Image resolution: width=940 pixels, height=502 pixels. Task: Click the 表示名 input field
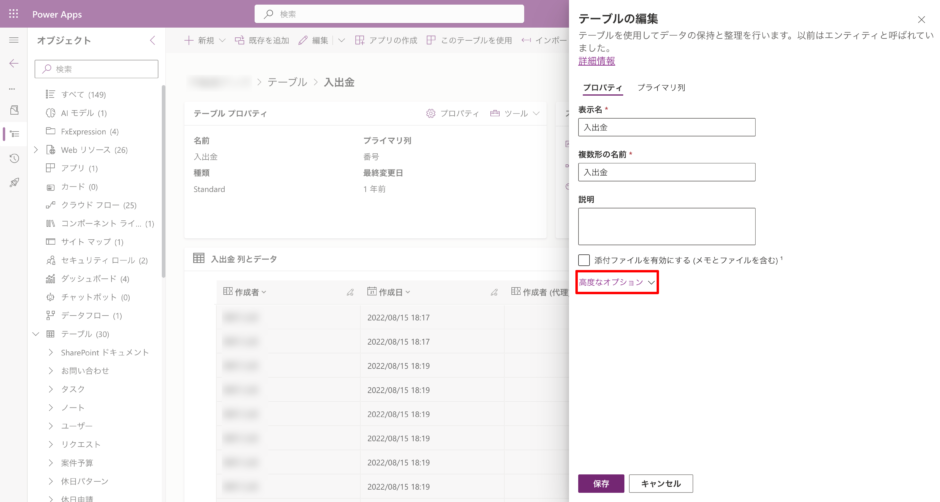click(666, 127)
